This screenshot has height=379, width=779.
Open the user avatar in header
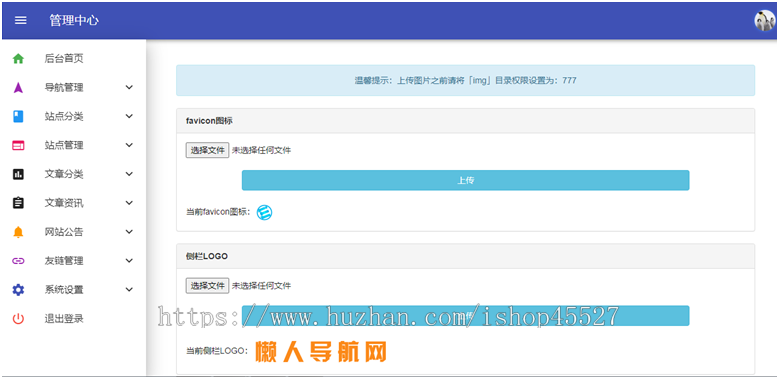click(x=764, y=20)
